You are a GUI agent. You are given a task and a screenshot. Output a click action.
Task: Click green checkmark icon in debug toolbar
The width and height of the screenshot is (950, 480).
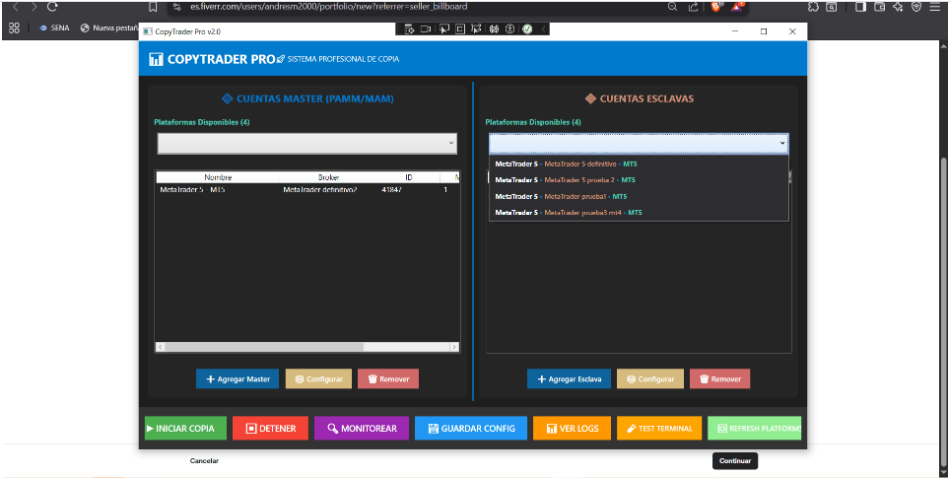[527, 28]
